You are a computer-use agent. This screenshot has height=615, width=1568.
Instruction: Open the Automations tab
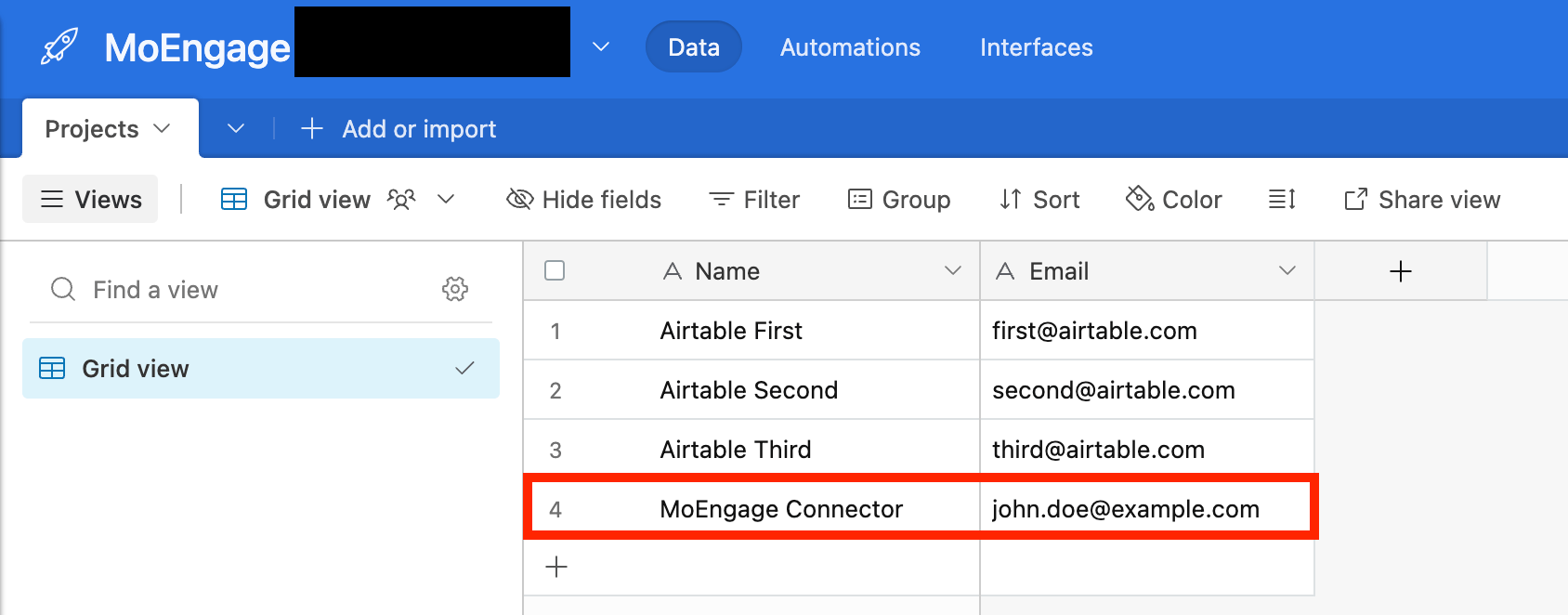click(x=850, y=47)
